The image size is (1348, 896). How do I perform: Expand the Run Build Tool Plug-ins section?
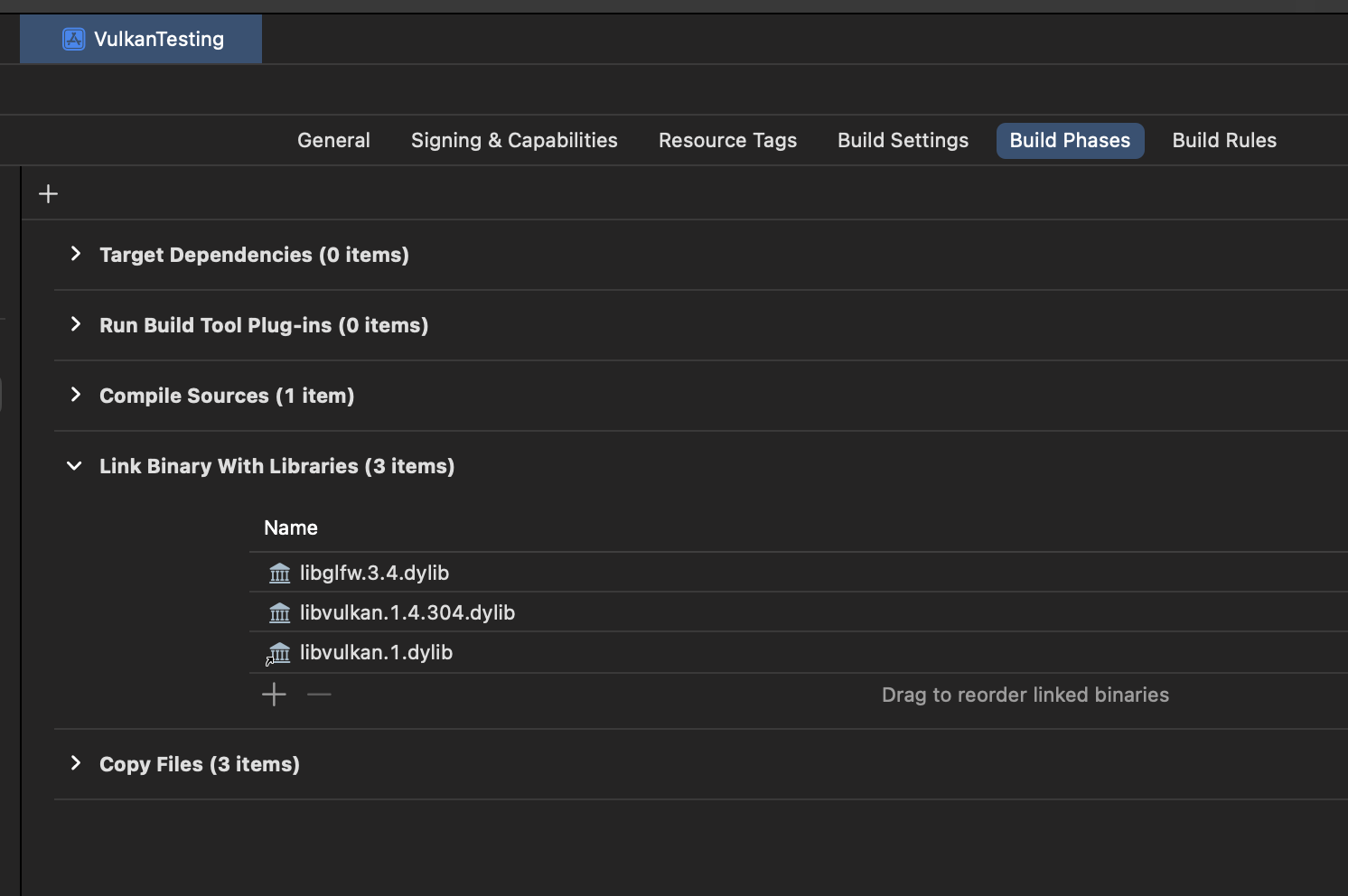76,325
